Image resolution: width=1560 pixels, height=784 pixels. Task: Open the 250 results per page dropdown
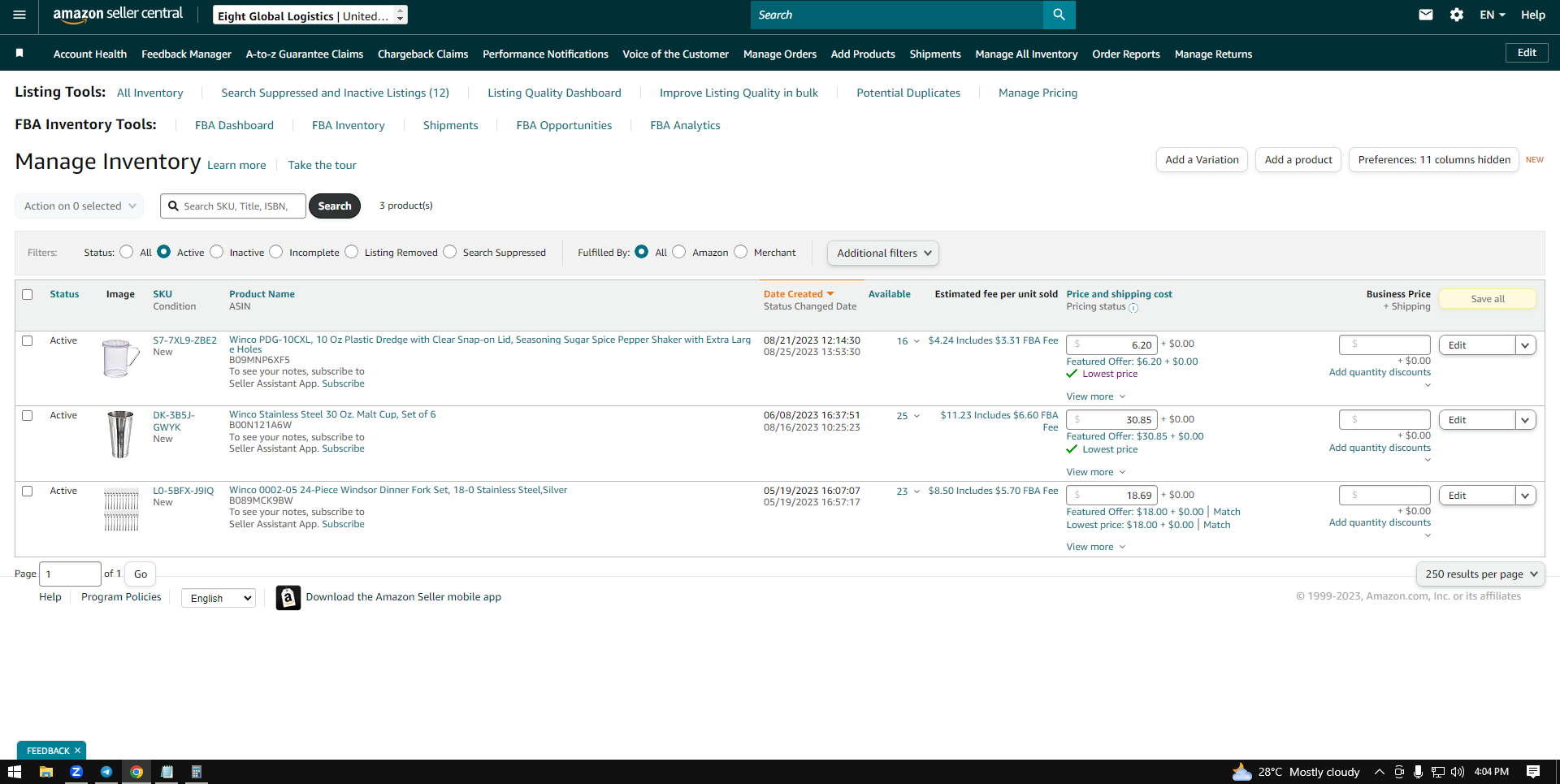tap(1480, 574)
